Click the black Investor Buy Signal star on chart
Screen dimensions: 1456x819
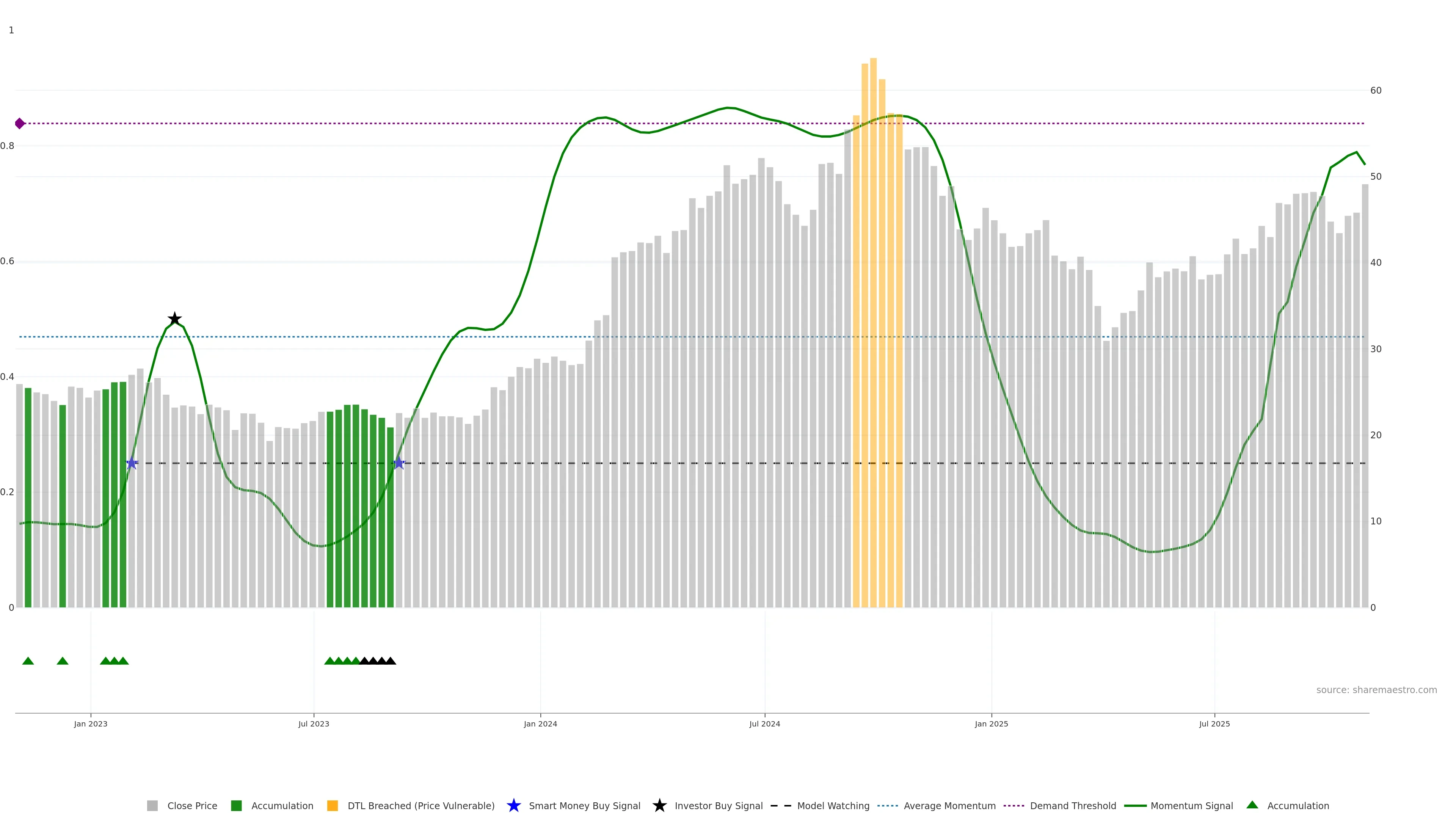(x=175, y=319)
